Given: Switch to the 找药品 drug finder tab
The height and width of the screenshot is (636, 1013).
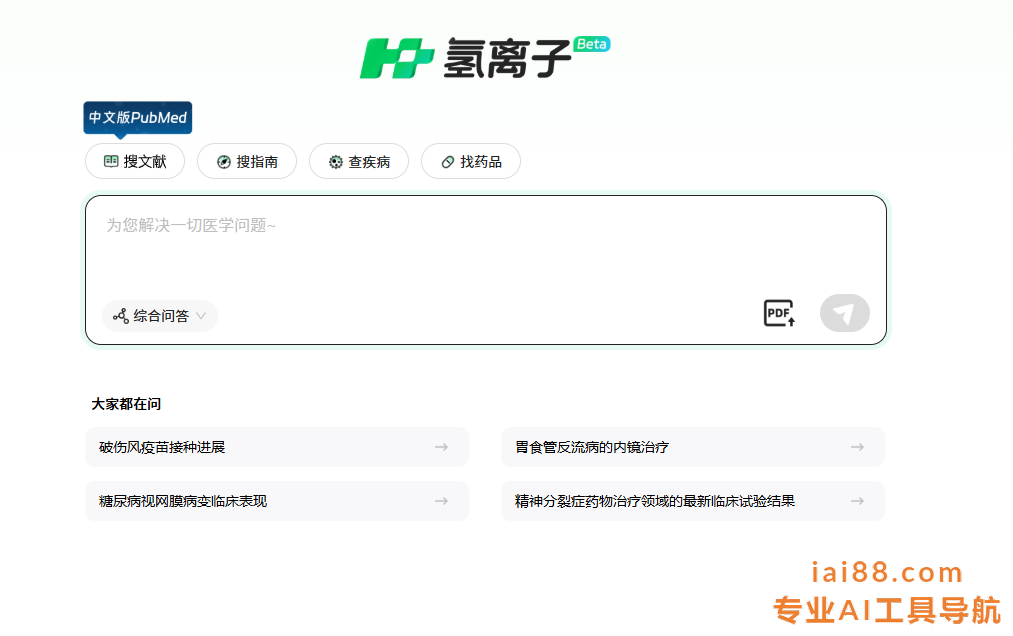Looking at the screenshot, I should 471,161.
